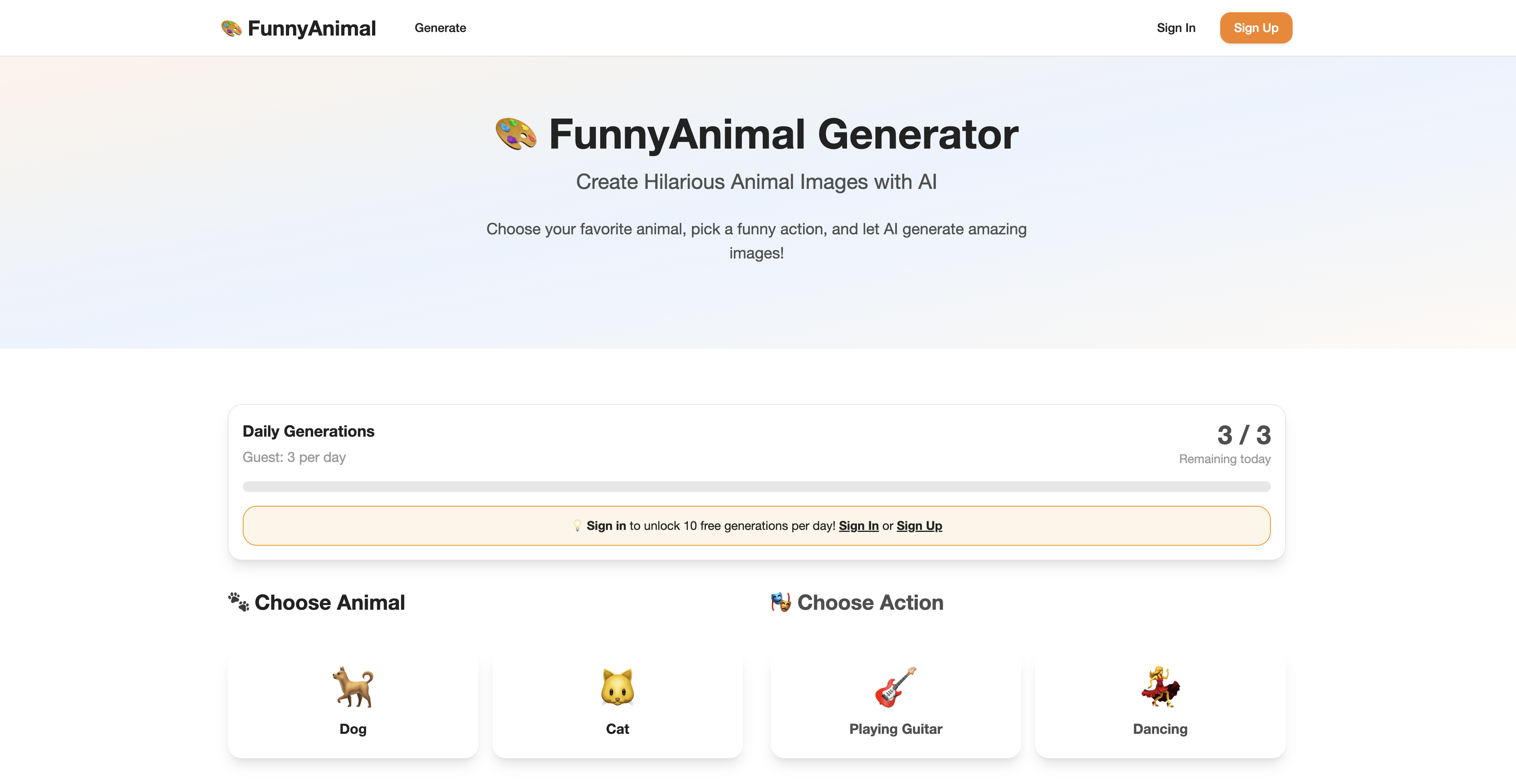Click the theater masks icon beside Choose Action
1516x784 pixels.
point(781,602)
